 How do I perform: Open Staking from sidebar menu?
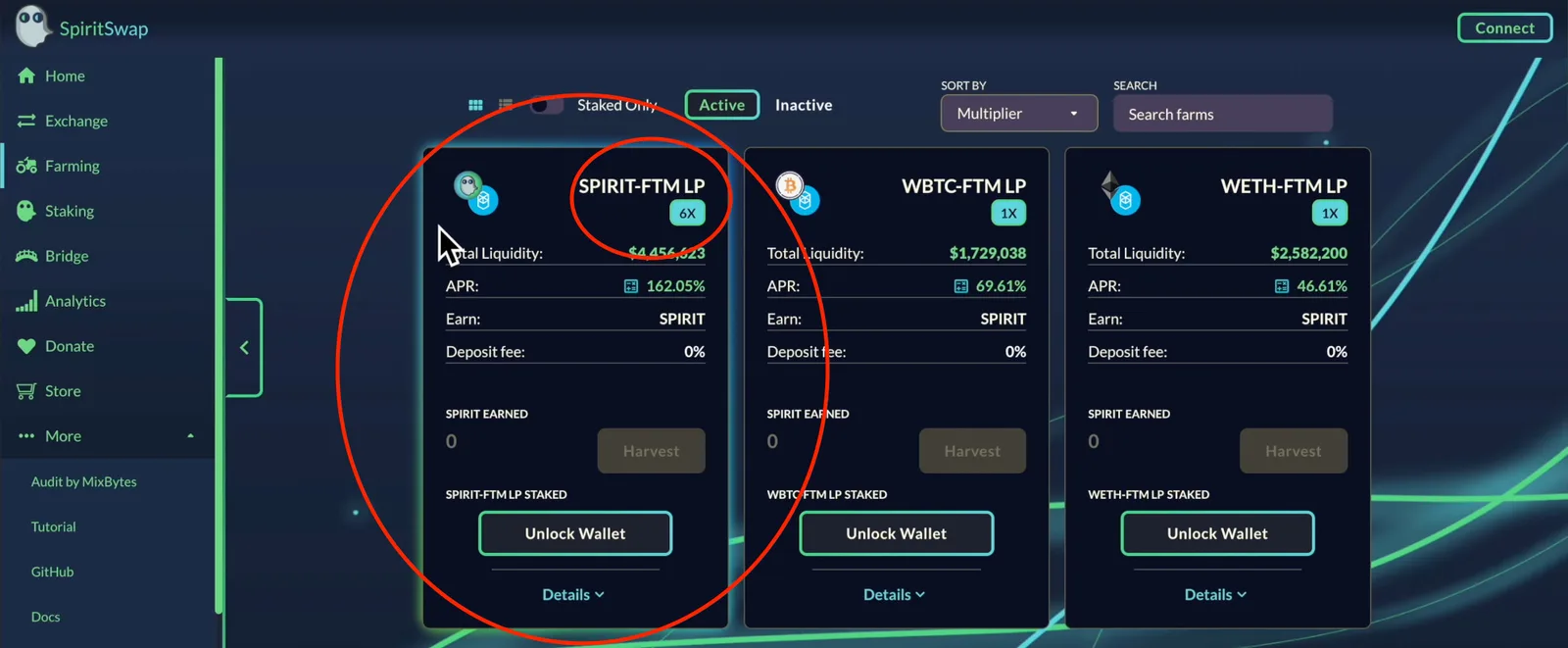[70, 211]
